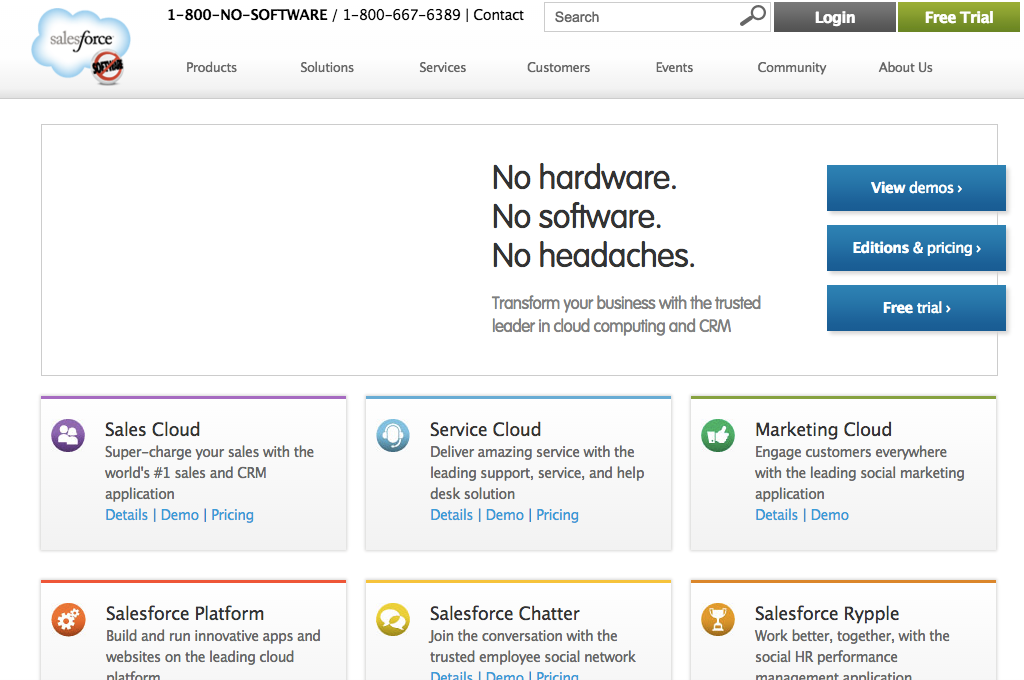The width and height of the screenshot is (1024, 680).
Task: Click the green Marketing Cloud thumbs-up icon
Action: (718, 435)
